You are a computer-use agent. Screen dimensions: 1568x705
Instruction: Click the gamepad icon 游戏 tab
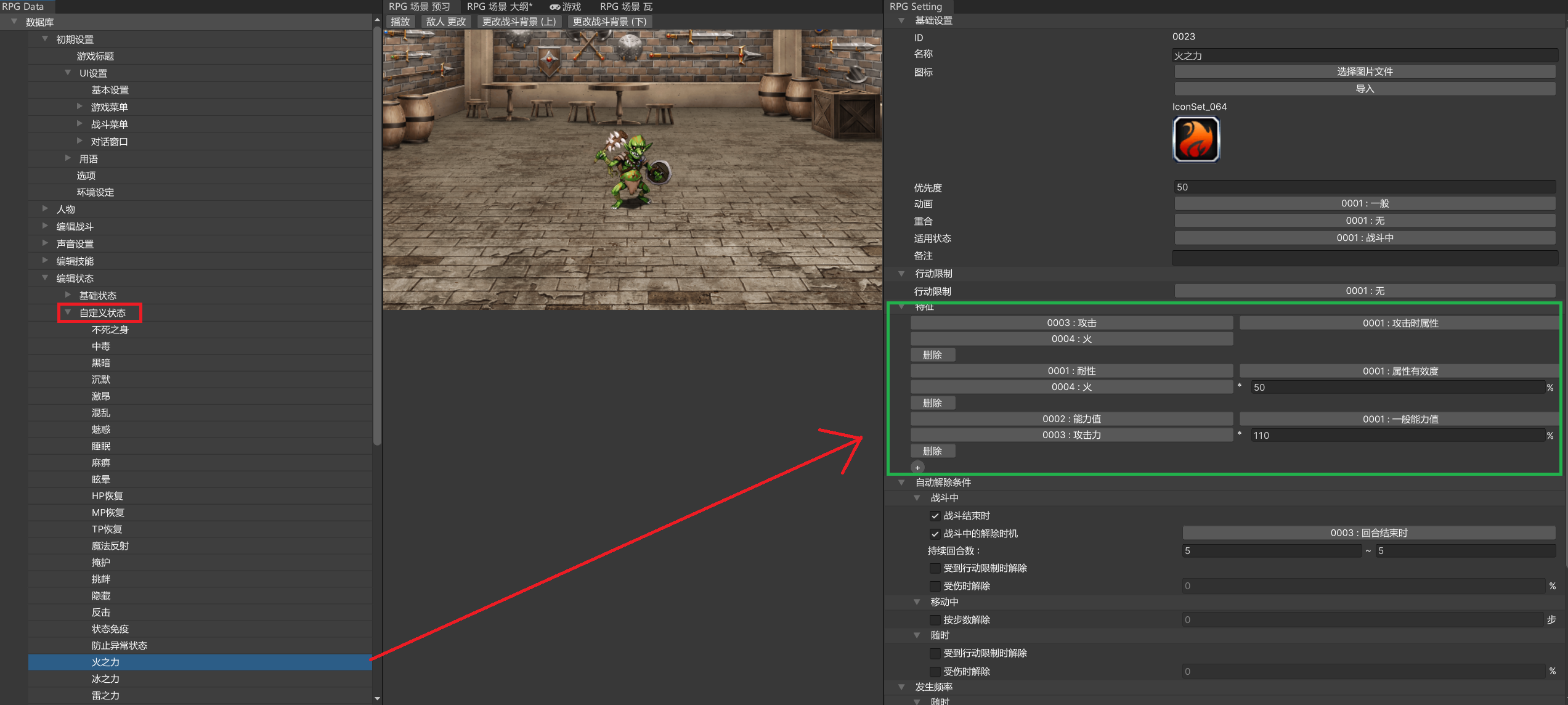(x=565, y=7)
